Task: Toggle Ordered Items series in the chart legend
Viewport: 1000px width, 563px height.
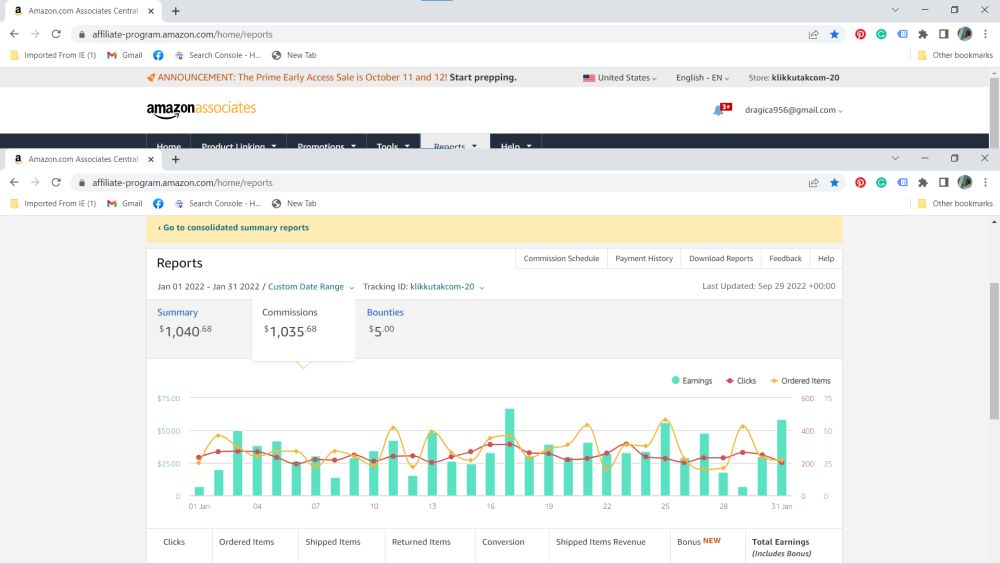Action: [x=800, y=381]
